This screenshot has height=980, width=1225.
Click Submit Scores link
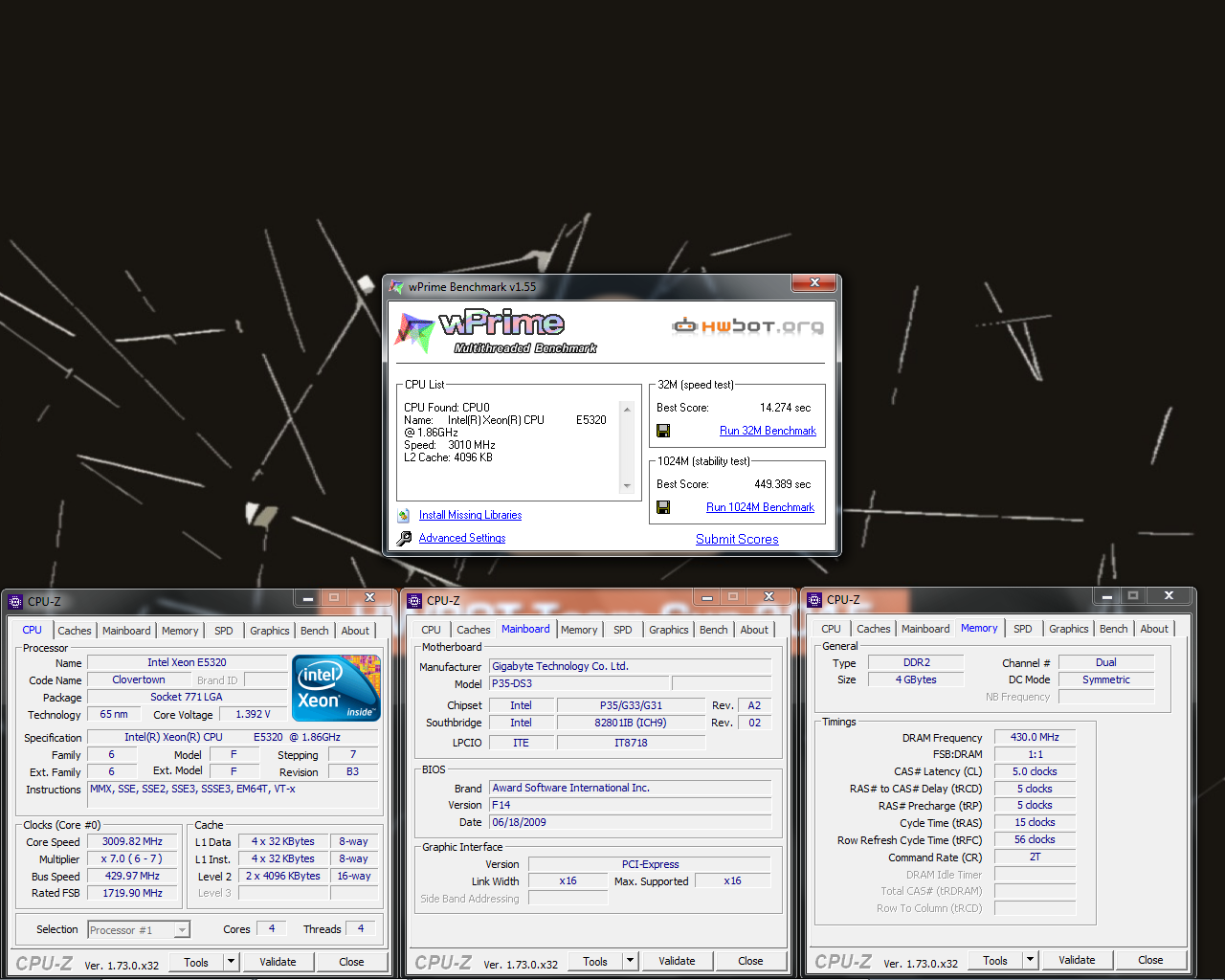pyautogui.click(x=737, y=539)
